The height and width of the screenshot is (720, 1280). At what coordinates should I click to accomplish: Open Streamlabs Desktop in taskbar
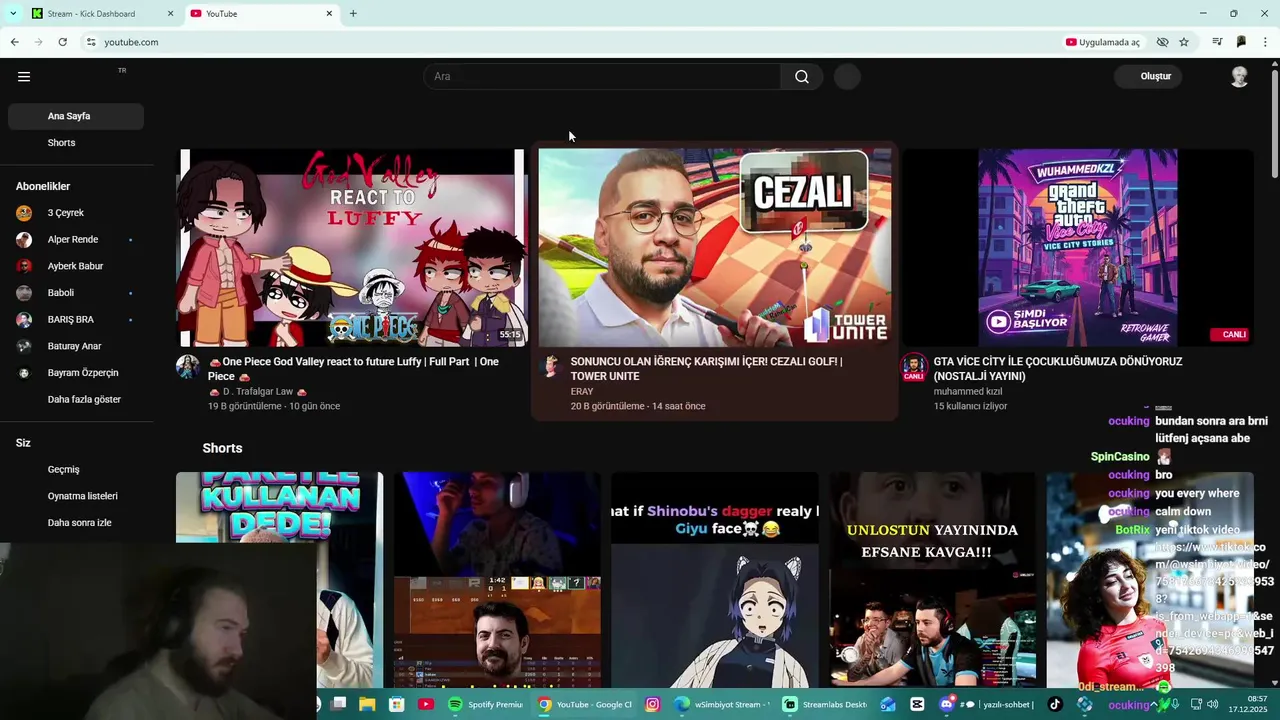[826, 704]
